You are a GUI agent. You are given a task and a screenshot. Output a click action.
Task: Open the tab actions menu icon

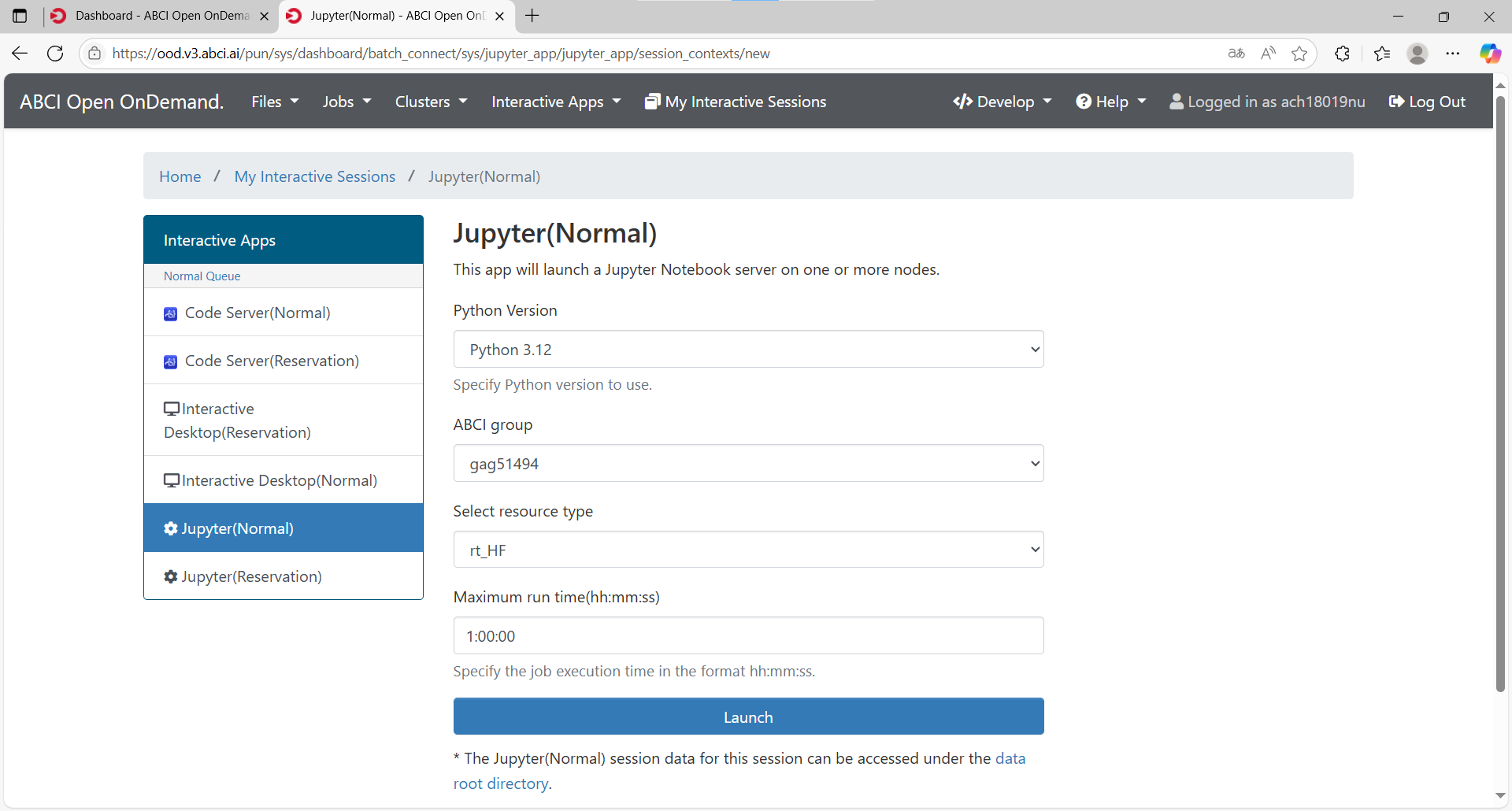click(x=20, y=16)
